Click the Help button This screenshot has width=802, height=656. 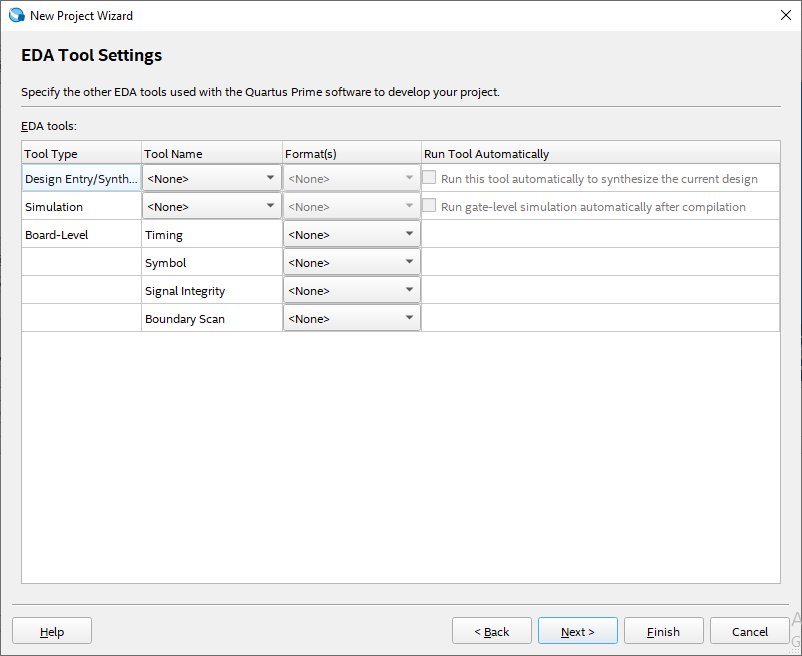pyautogui.click(x=52, y=631)
